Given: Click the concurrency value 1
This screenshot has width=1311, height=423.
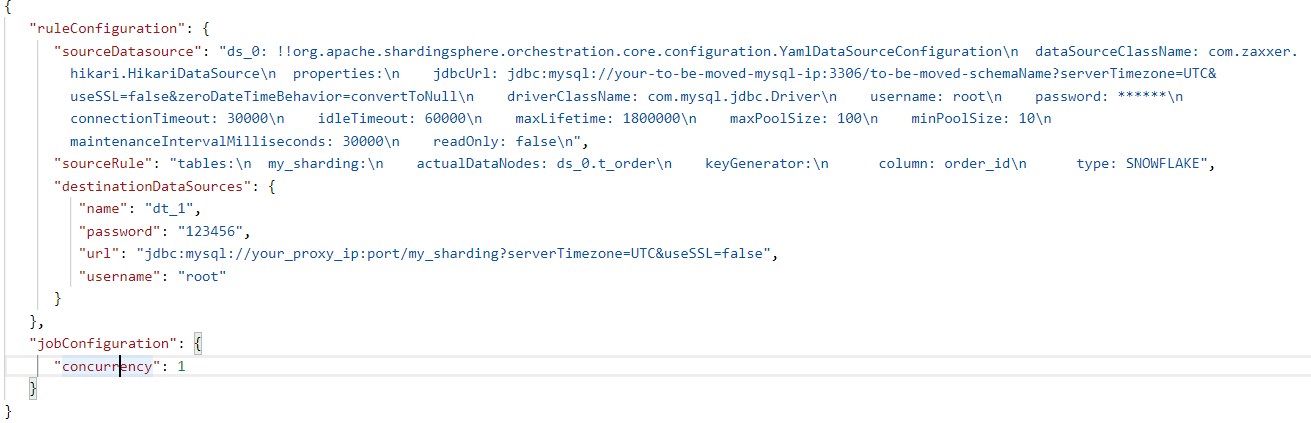Looking at the screenshot, I should point(181,366).
